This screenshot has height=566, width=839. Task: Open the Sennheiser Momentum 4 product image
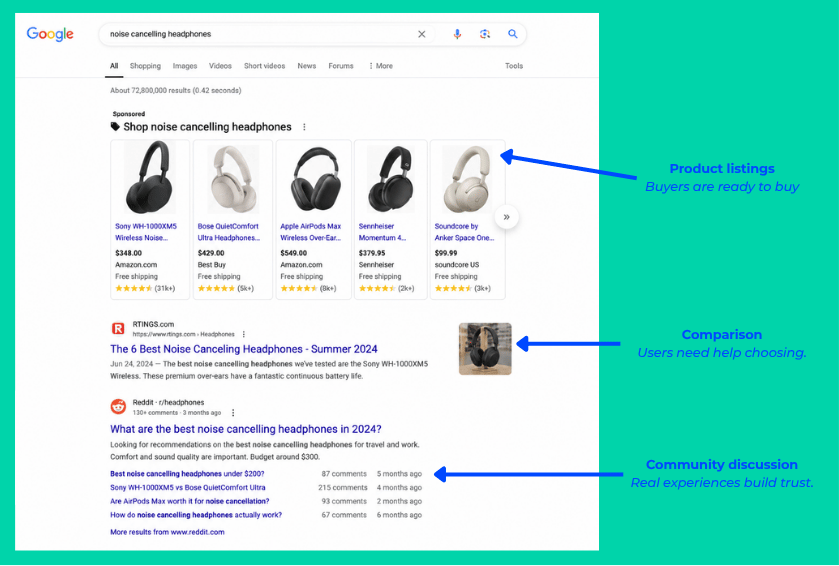pos(391,179)
